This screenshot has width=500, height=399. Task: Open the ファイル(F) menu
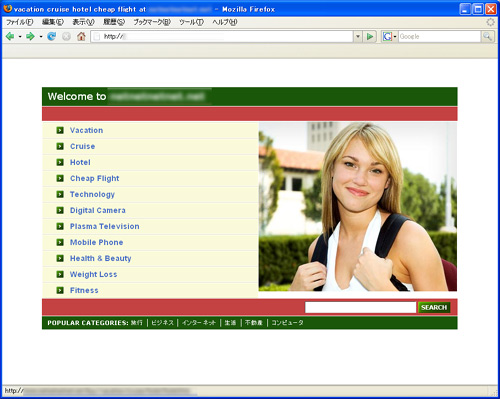coord(20,22)
